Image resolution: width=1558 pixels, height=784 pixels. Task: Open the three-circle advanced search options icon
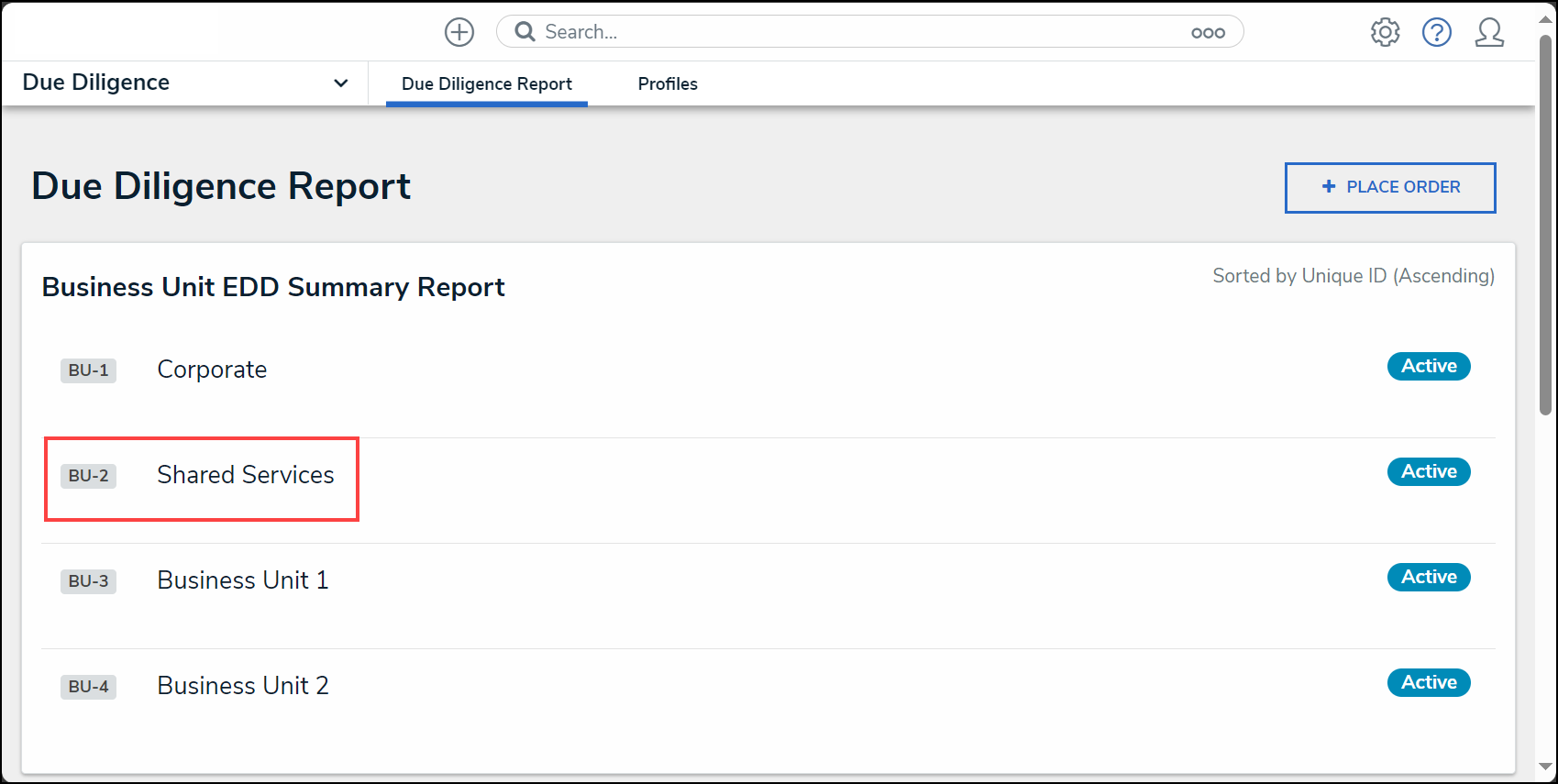(1208, 33)
